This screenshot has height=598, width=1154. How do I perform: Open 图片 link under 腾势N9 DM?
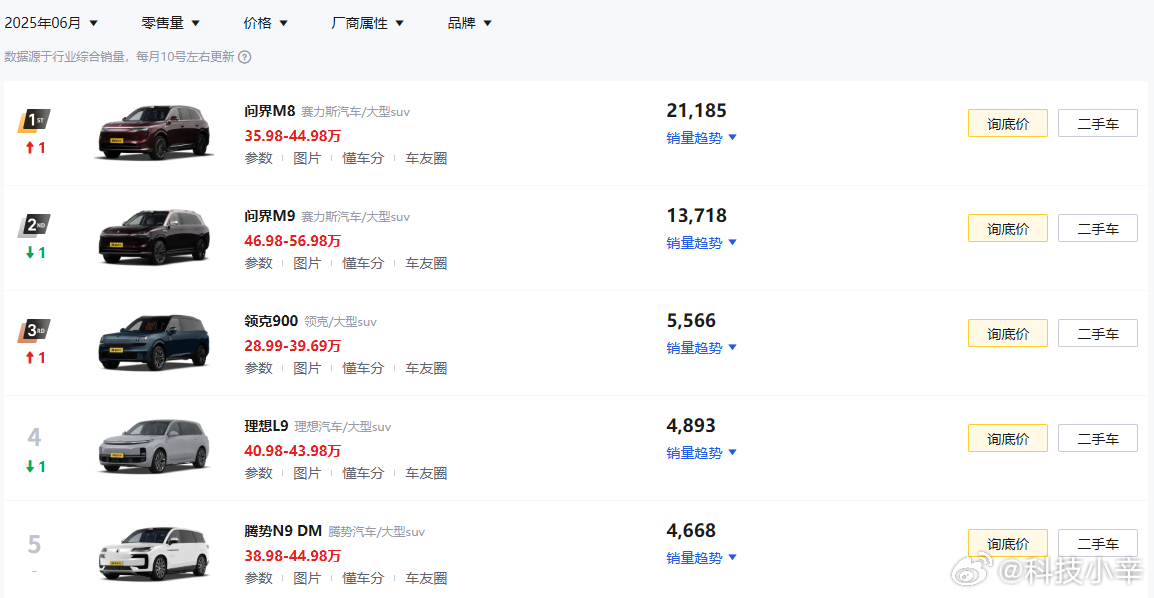click(307, 578)
